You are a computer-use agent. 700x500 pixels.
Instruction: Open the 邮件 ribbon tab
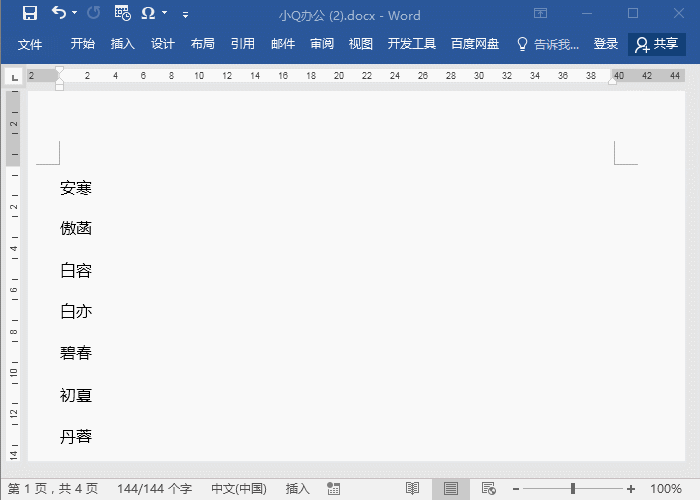[x=283, y=44]
